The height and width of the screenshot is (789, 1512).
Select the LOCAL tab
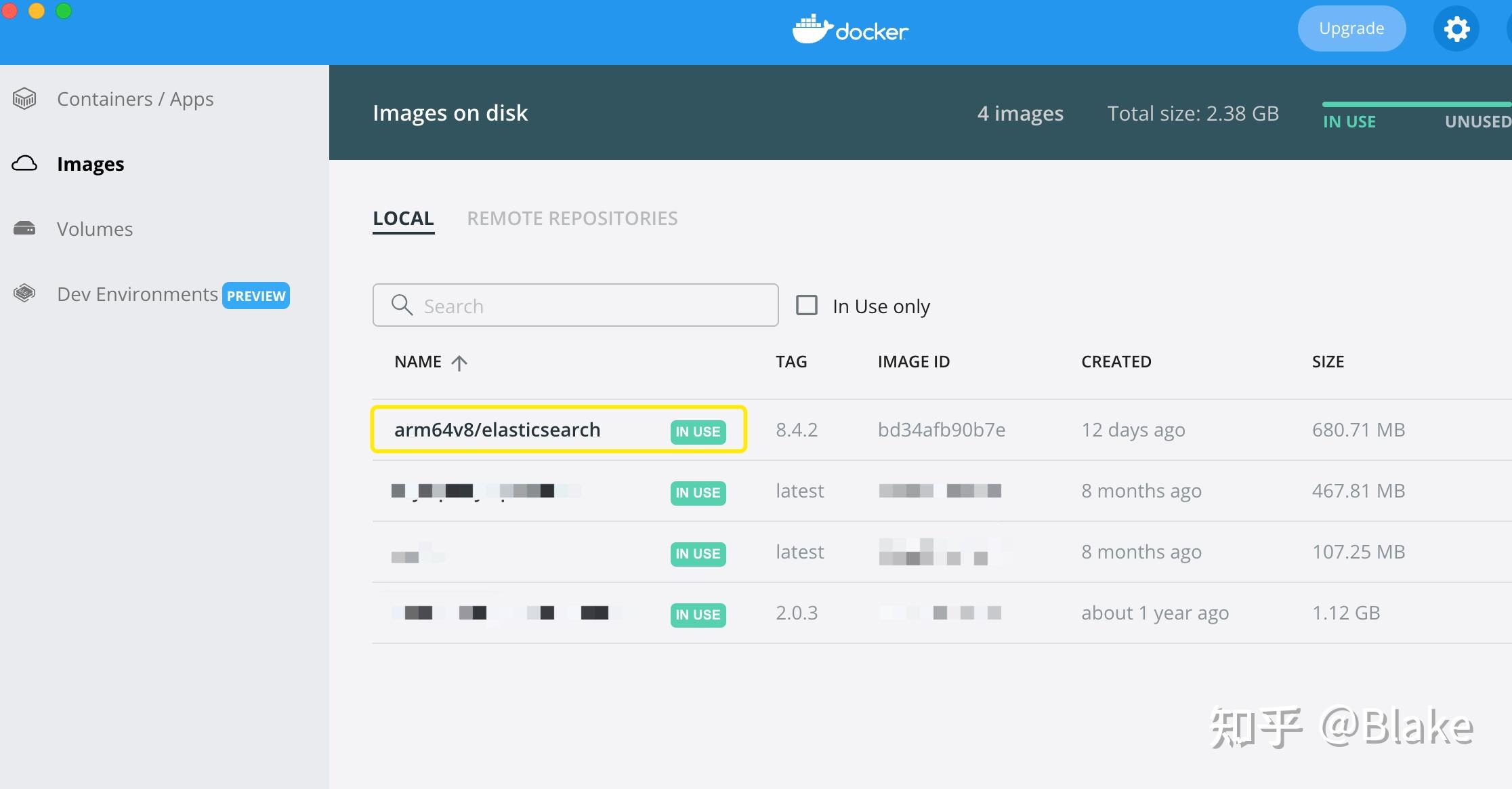point(403,218)
